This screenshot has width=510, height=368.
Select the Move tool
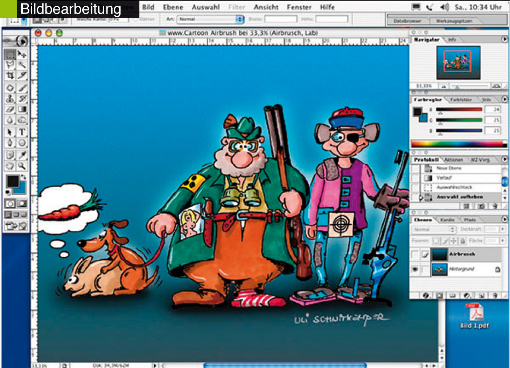(22, 54)
